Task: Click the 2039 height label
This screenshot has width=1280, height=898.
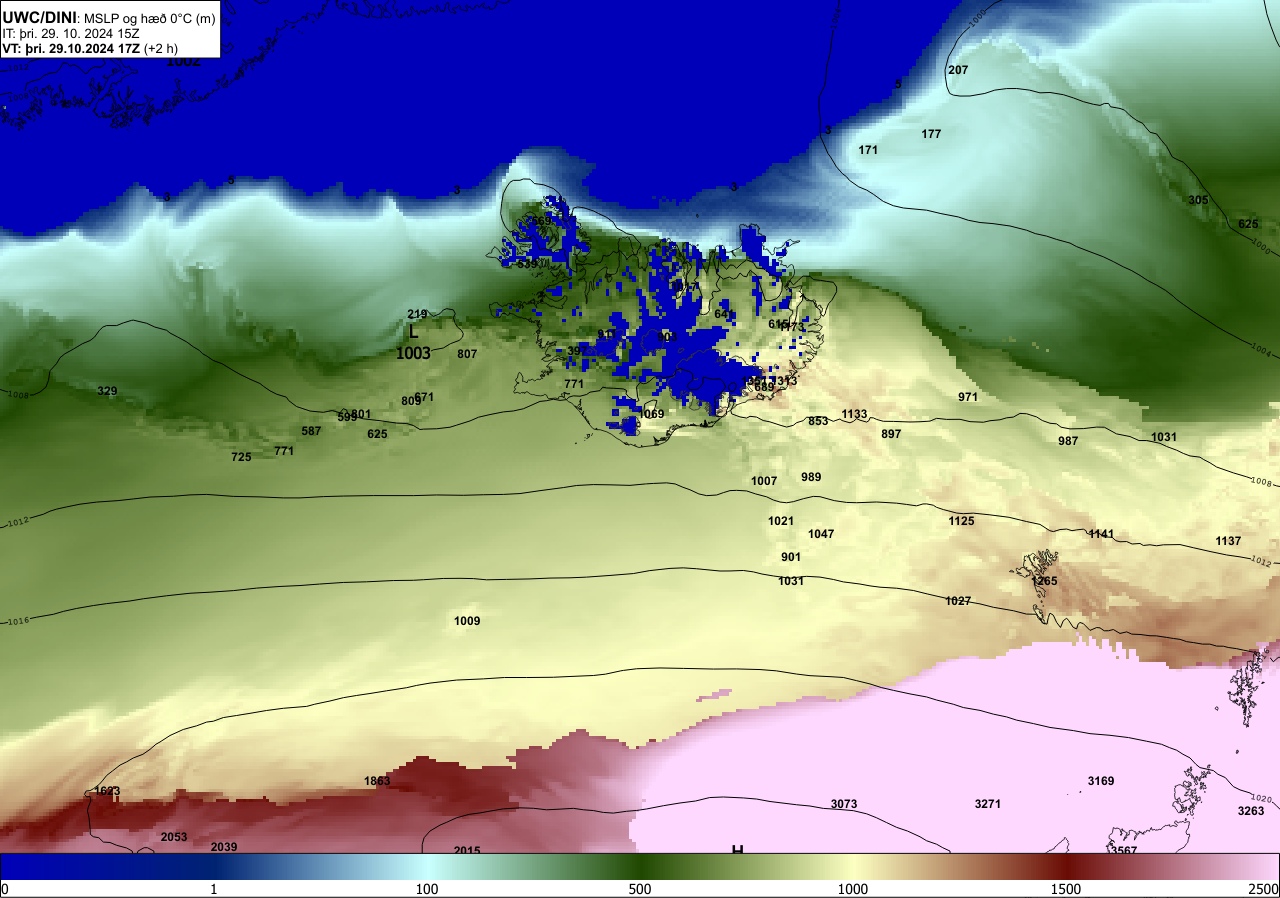Action: coord(224,847)
